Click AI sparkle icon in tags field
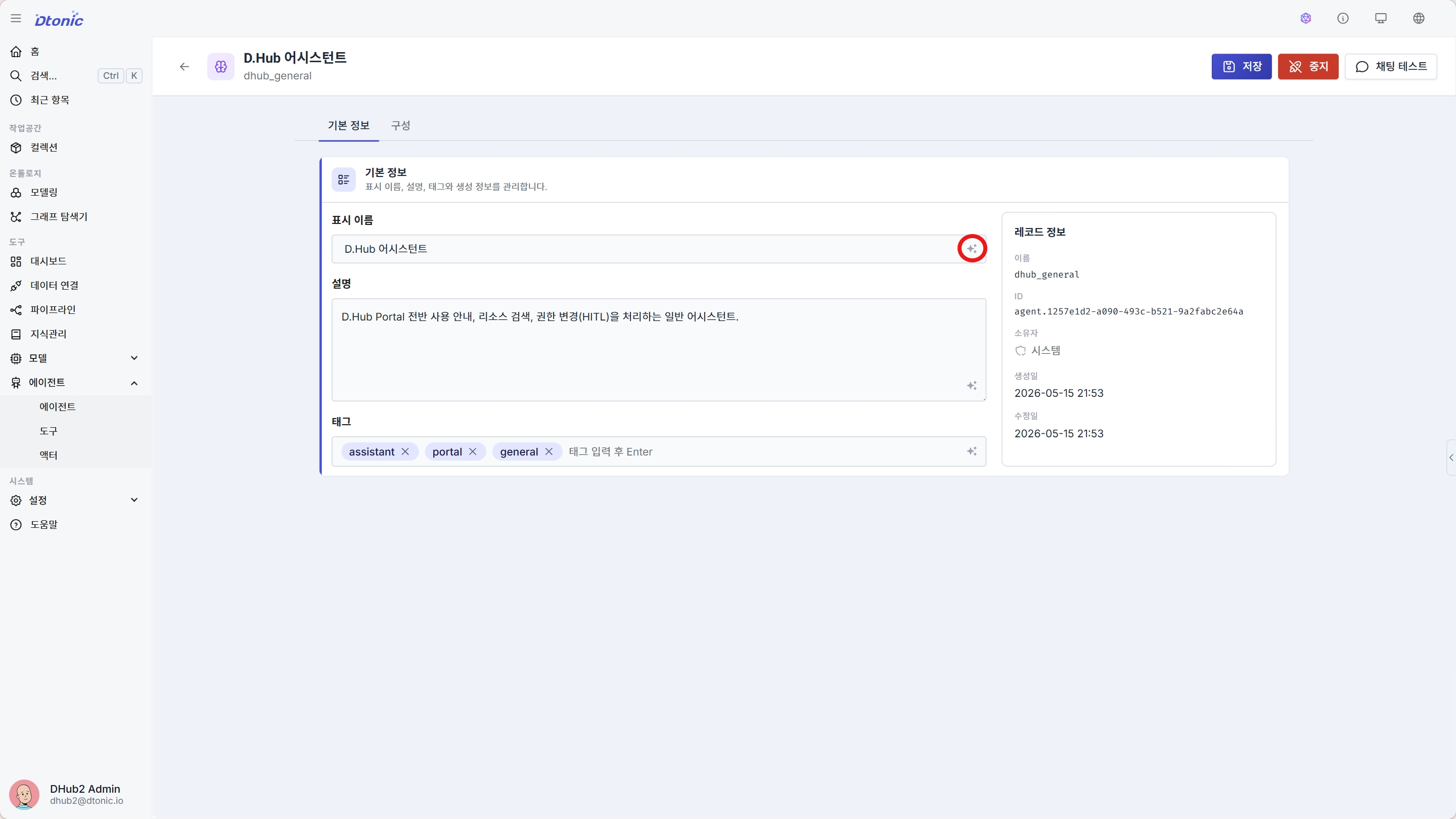Image resolution: width=1456 pixels, height=819 pixels. pos(972,451)
